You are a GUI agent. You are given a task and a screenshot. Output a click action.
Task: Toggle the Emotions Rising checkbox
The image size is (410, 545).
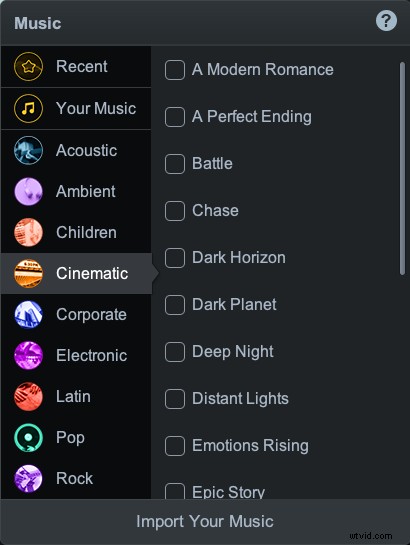[x=175, y=446]
